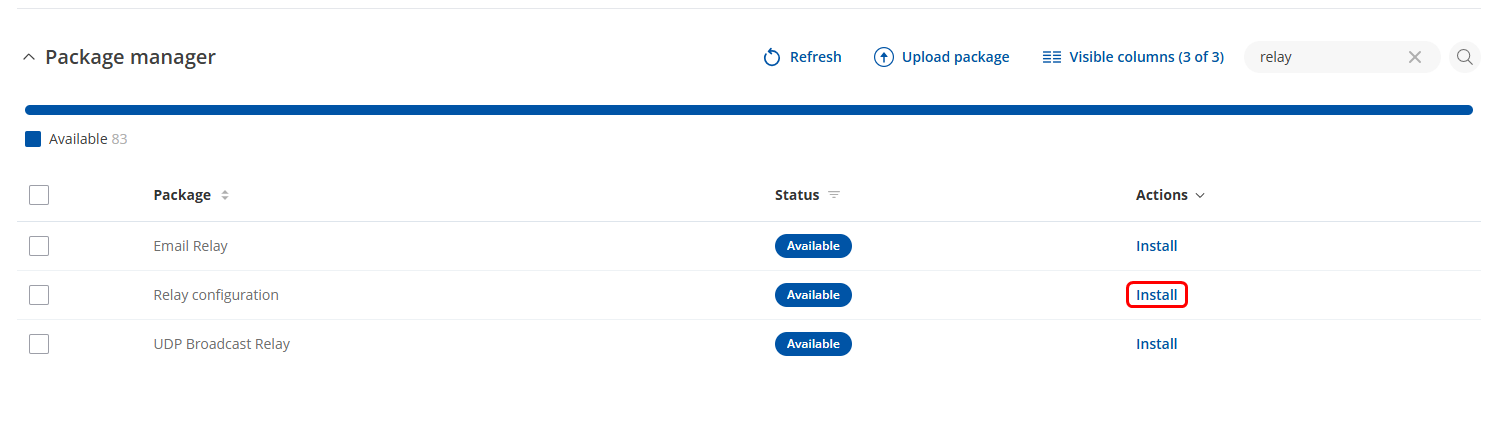Screen dimensions: 1505x438
Task: Check the Email Relay checkbox
Action: [x=39, y=246]
